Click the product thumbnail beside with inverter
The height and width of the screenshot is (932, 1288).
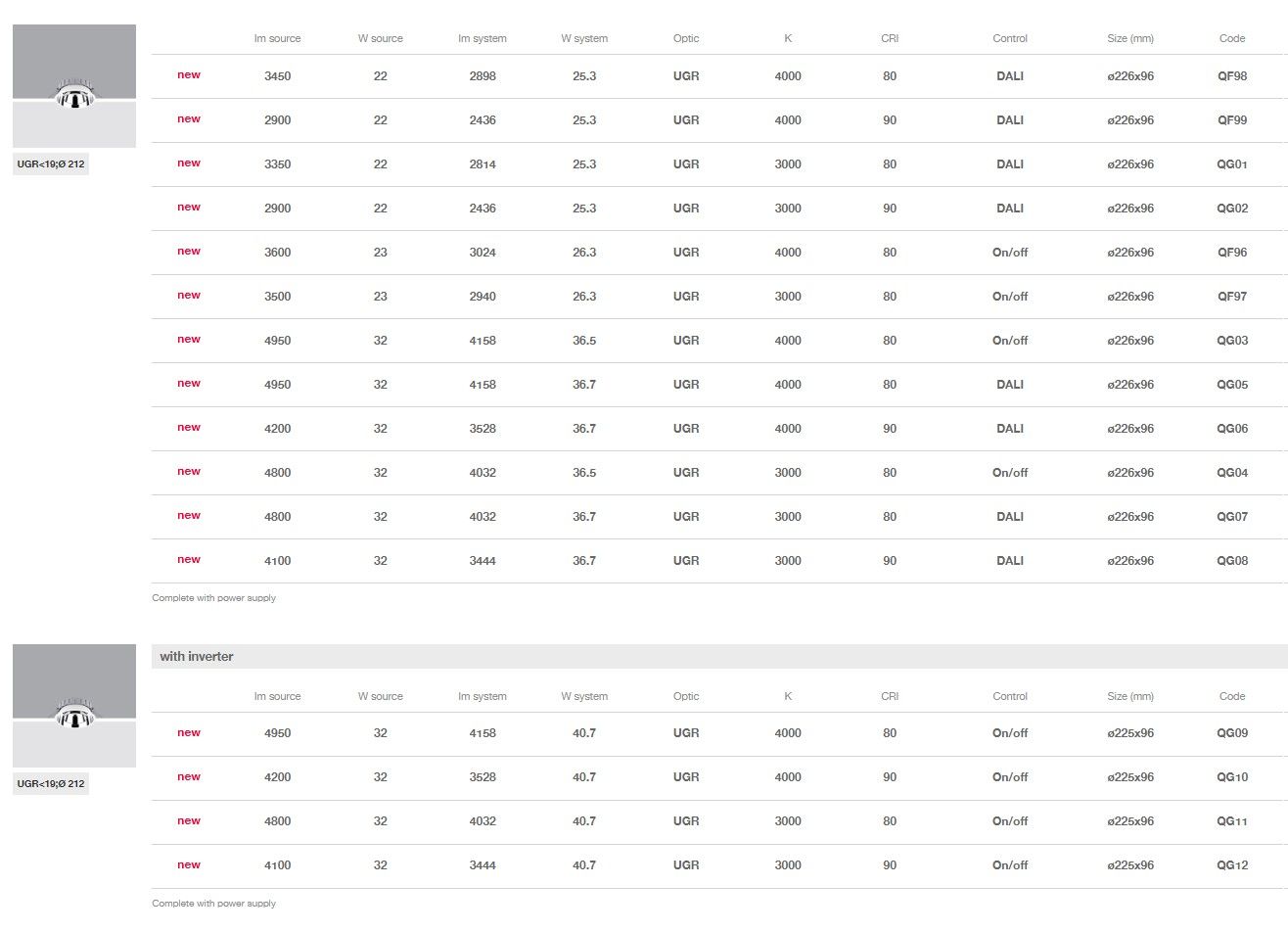[x=74, y=705]
